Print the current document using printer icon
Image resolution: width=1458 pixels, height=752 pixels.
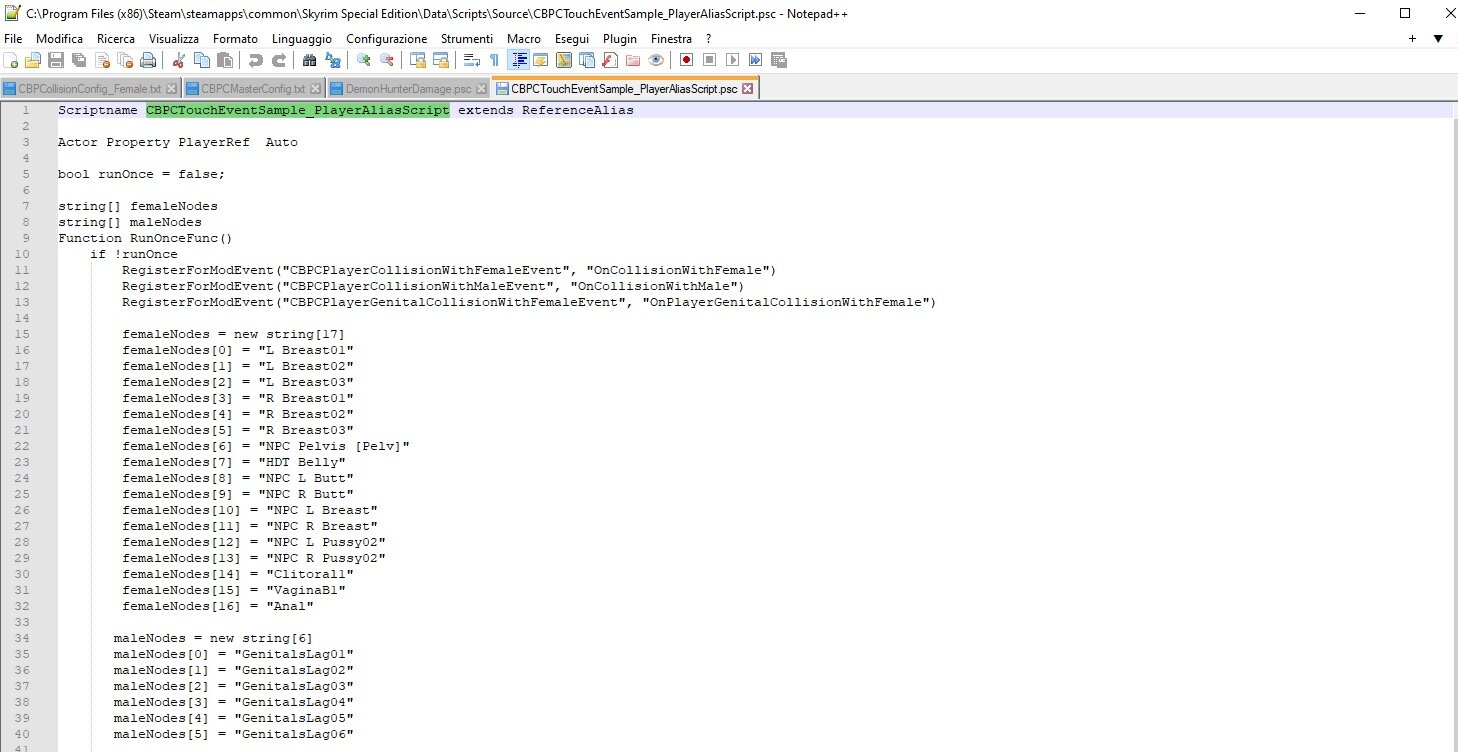coord(147,60)
